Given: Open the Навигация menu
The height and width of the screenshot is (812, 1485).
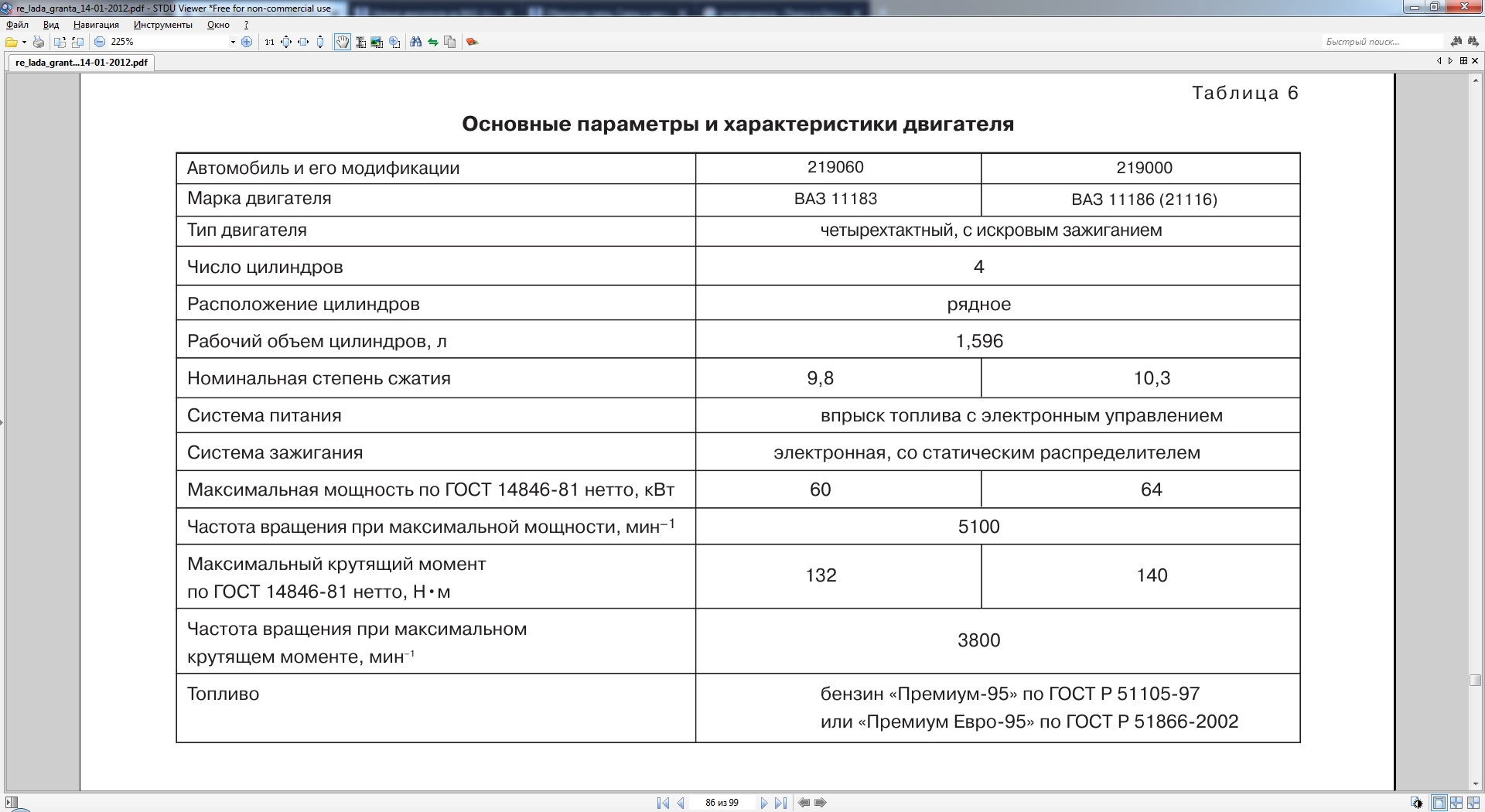Looking at the screenshot, I should pos(96,25).
